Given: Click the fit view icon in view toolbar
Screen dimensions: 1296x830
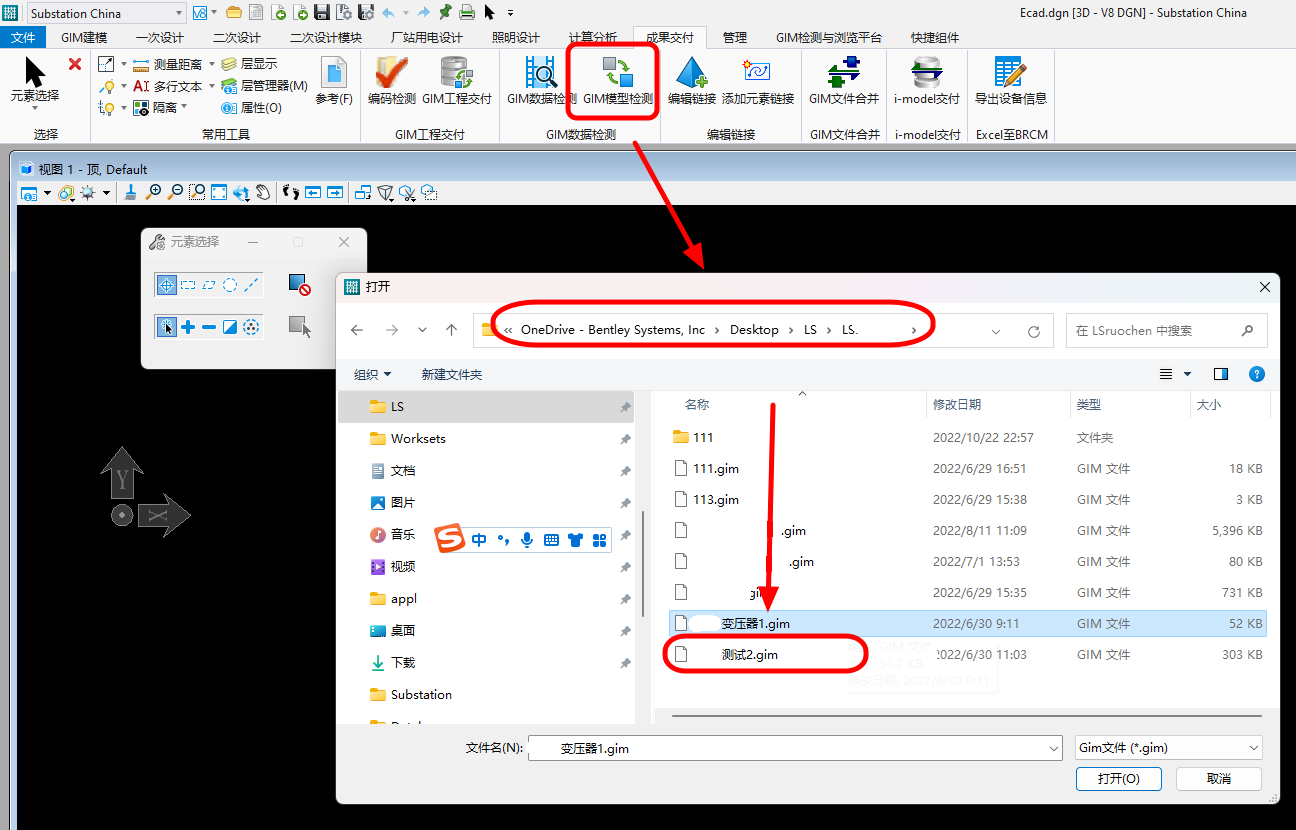Looking at the screenshot, I should (x=219, y=192).
